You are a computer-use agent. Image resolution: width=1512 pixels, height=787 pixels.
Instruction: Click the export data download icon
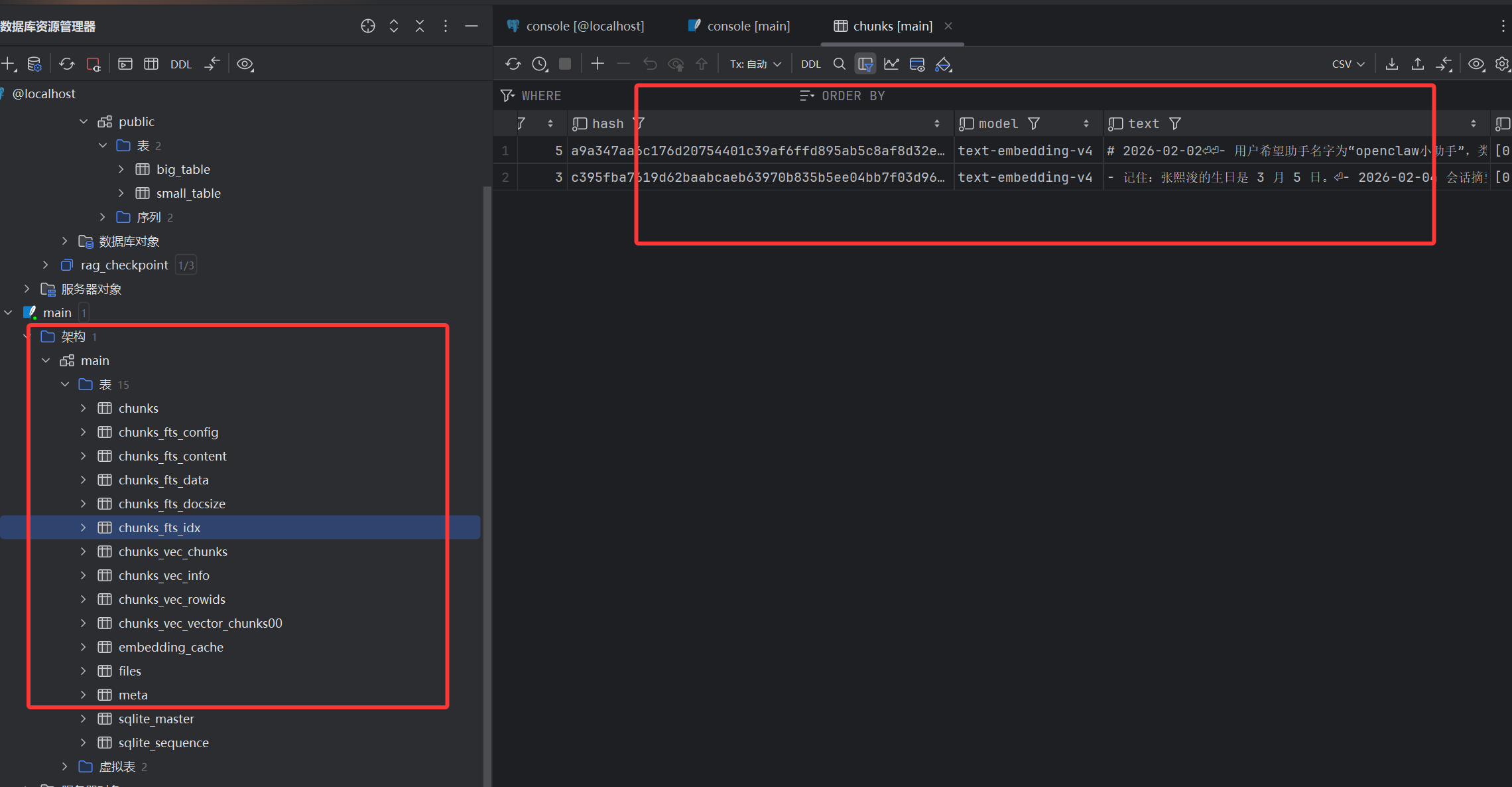pyautogui.click(x=1392, y=64)
